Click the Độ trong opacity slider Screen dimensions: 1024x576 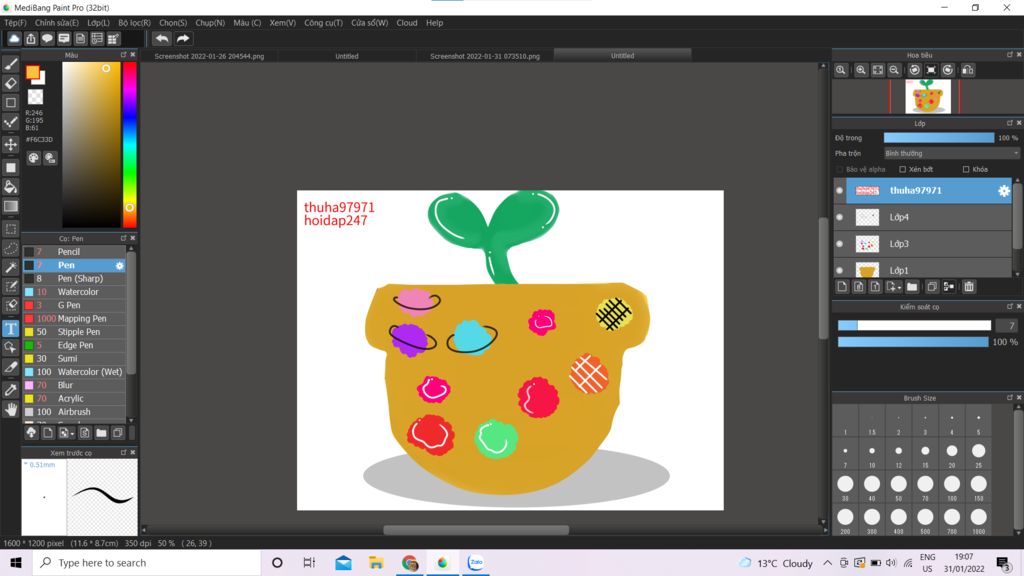[938, 138]
